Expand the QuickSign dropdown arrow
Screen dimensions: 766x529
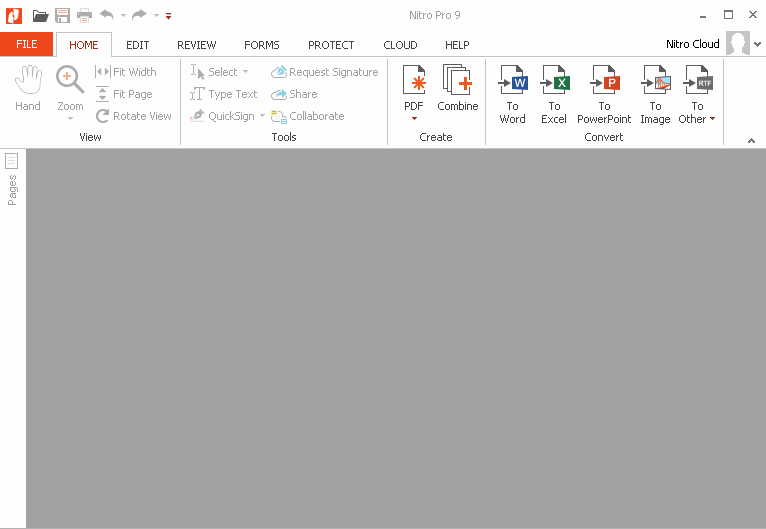262,116
